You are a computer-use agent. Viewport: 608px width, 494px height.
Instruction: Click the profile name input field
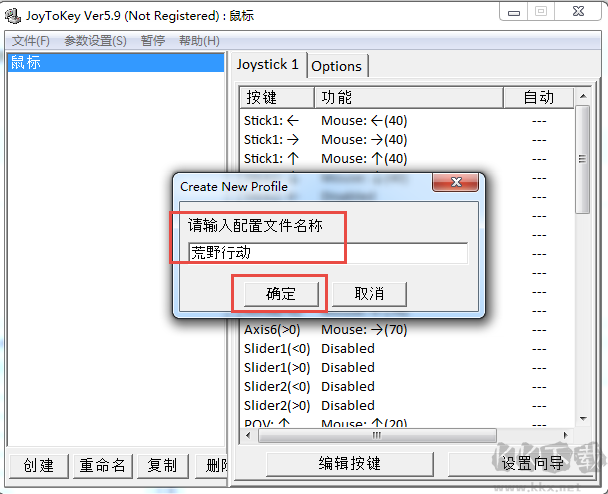tap(328, 253)
